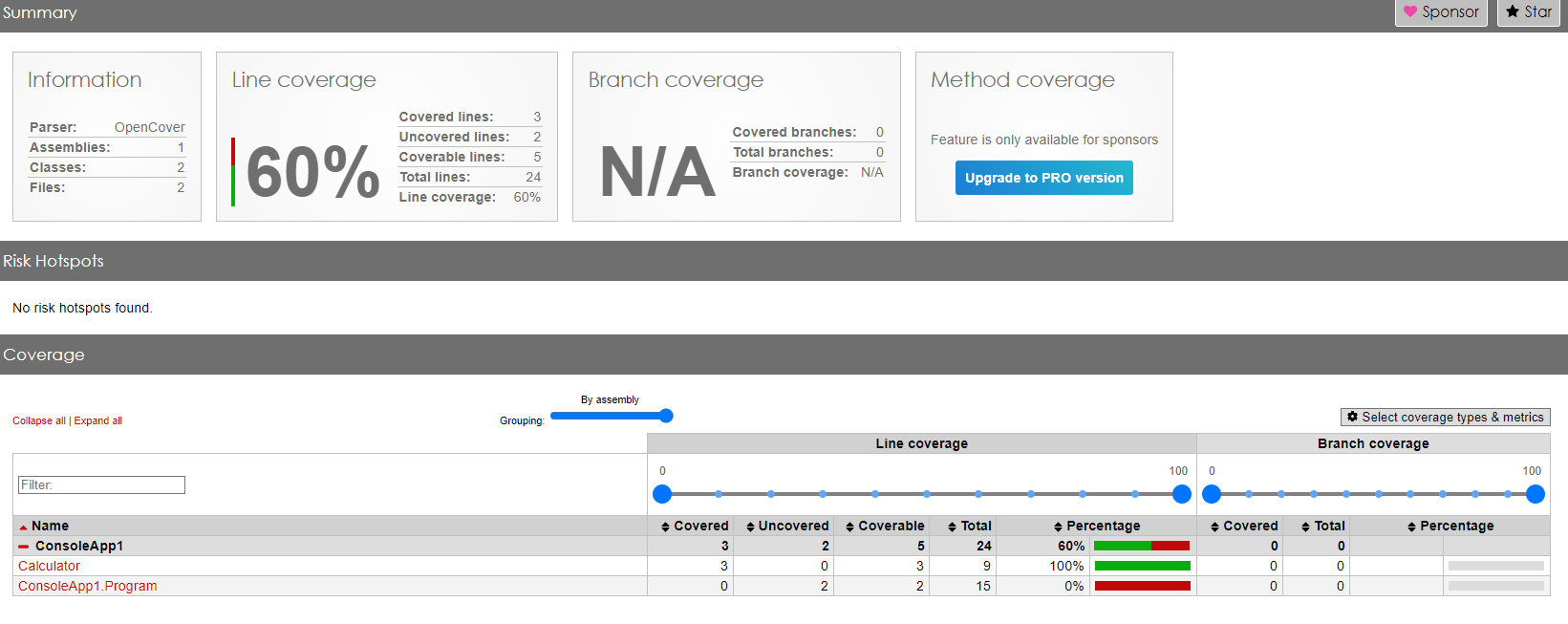
Task: Sort by branch coverage Percentage column
Action: pyautogui.click(x=1450, y=526)
